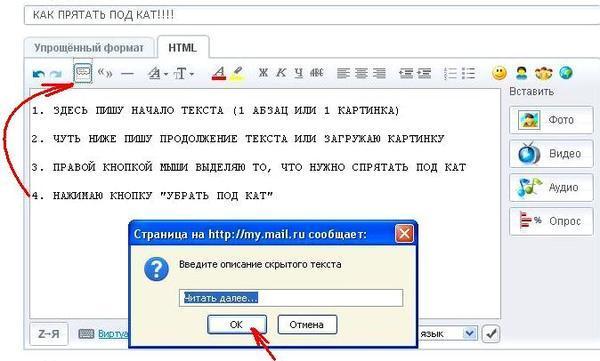Pick the yellow highlight marker tool
600x361 pixels.
pos(237,73)
